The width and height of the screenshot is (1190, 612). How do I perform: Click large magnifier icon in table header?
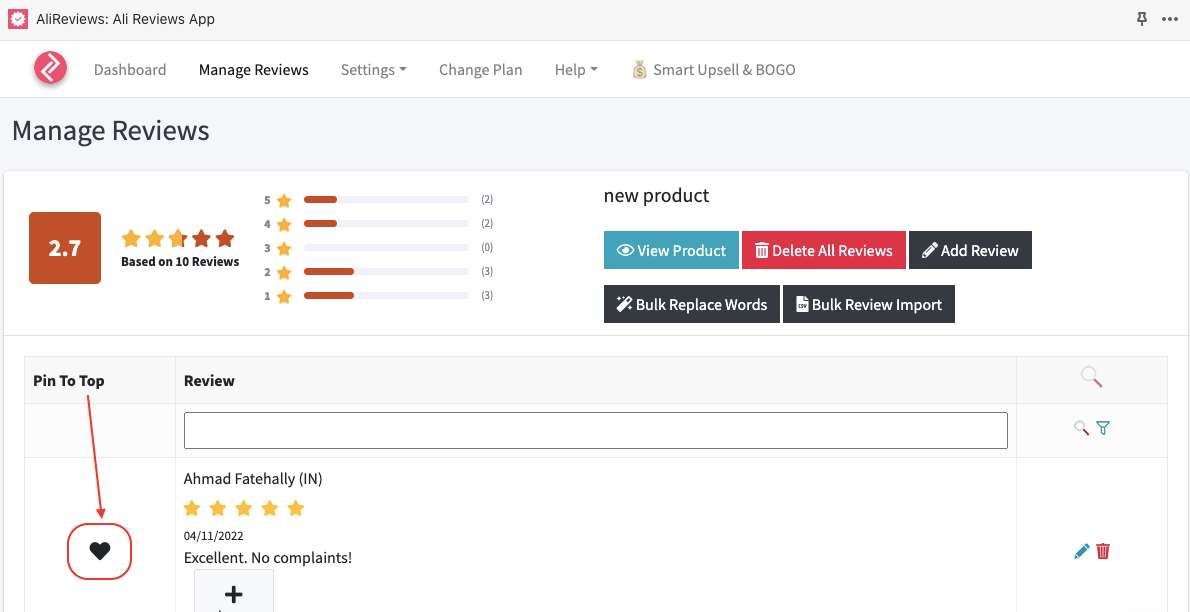pos(1091,377)
